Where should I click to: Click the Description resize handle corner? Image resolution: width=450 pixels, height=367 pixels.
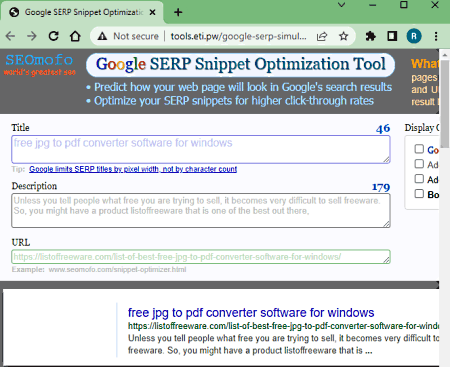pos(386,224)
